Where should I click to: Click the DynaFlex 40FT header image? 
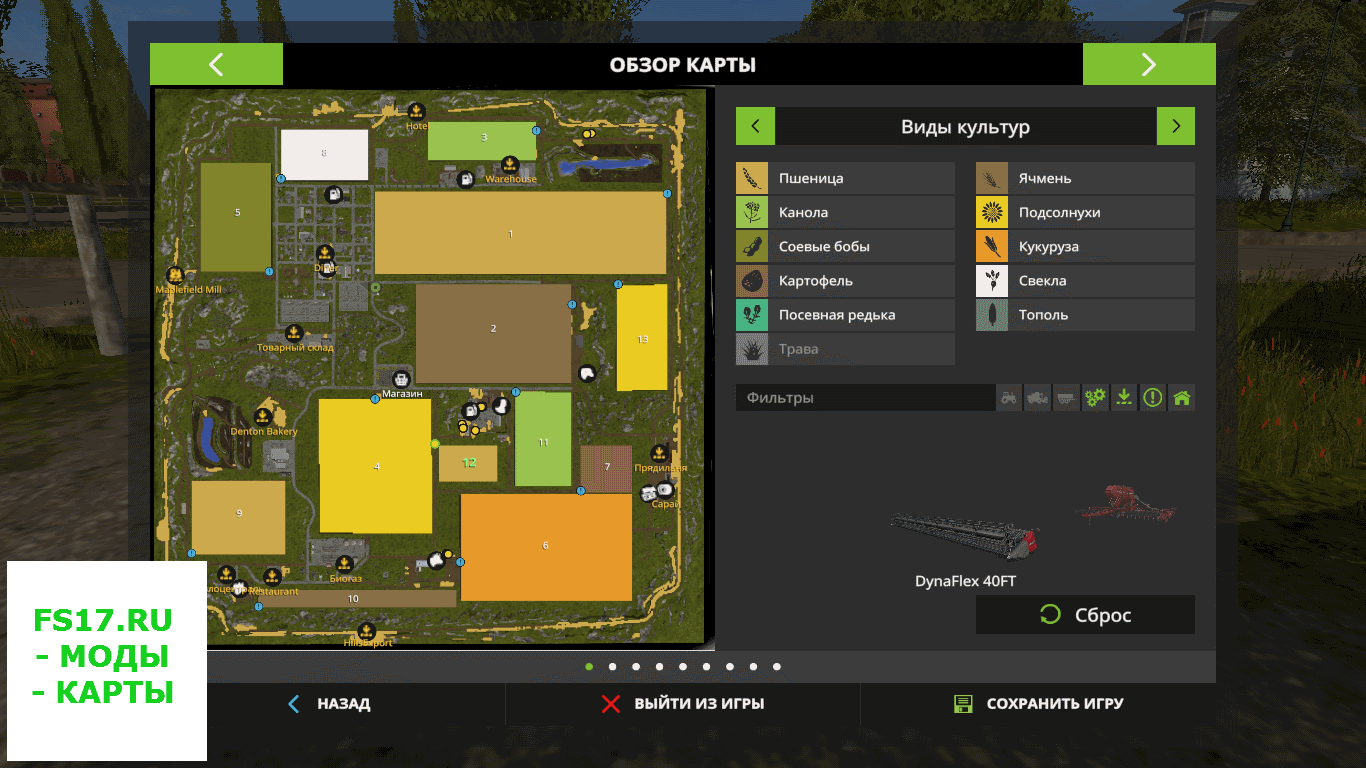click(x=965, y=539)
